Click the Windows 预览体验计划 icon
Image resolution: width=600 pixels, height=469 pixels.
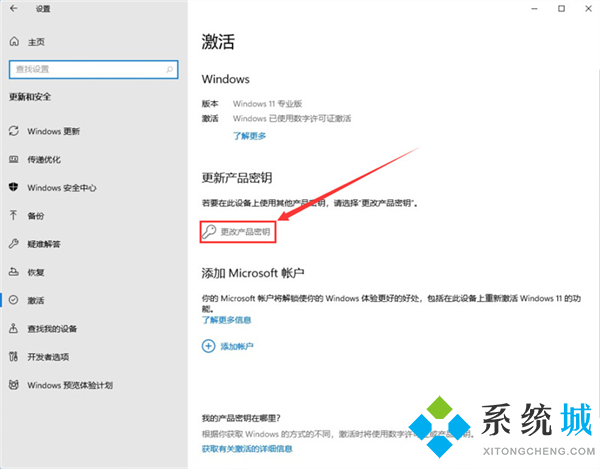(14, 385)
